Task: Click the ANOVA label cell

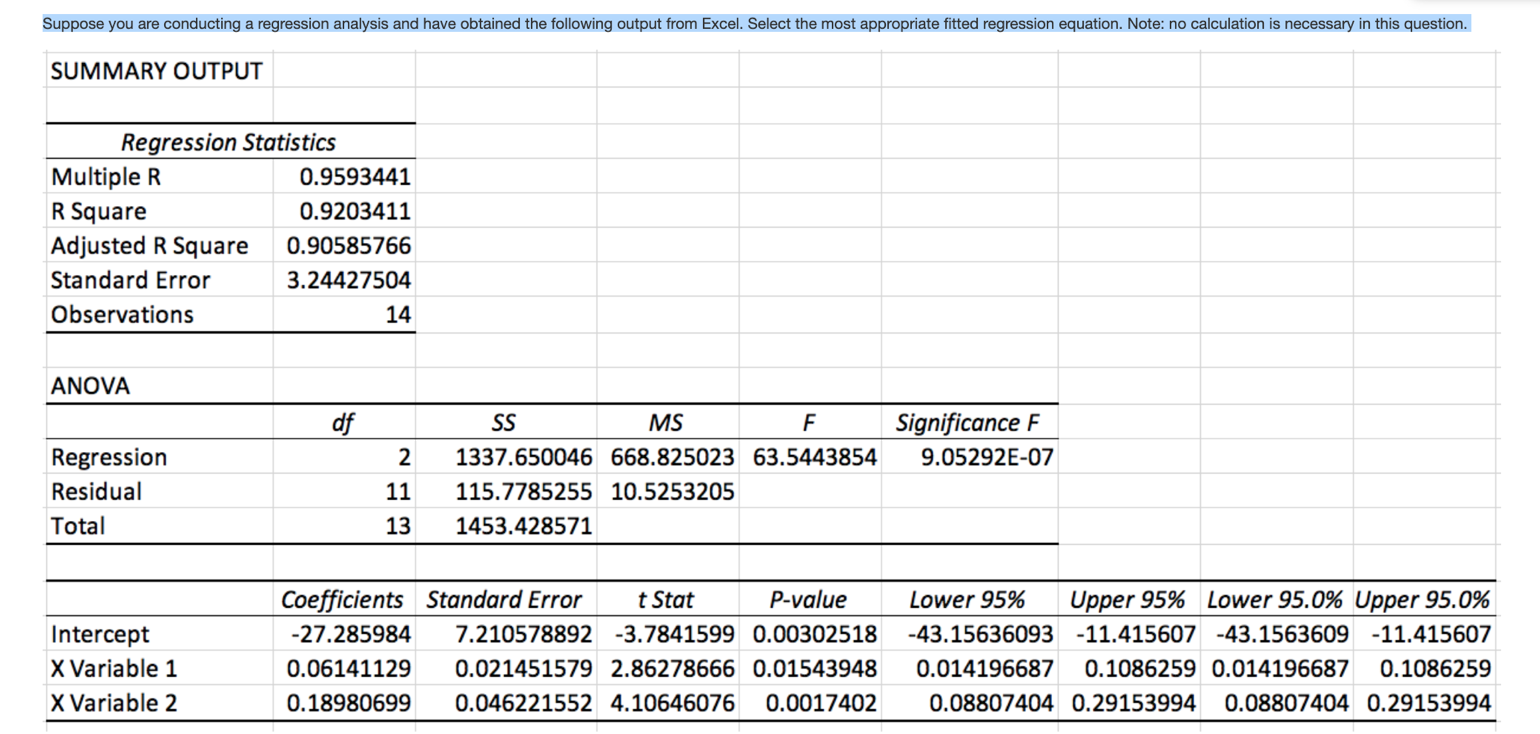Action: tap(80, 385)
